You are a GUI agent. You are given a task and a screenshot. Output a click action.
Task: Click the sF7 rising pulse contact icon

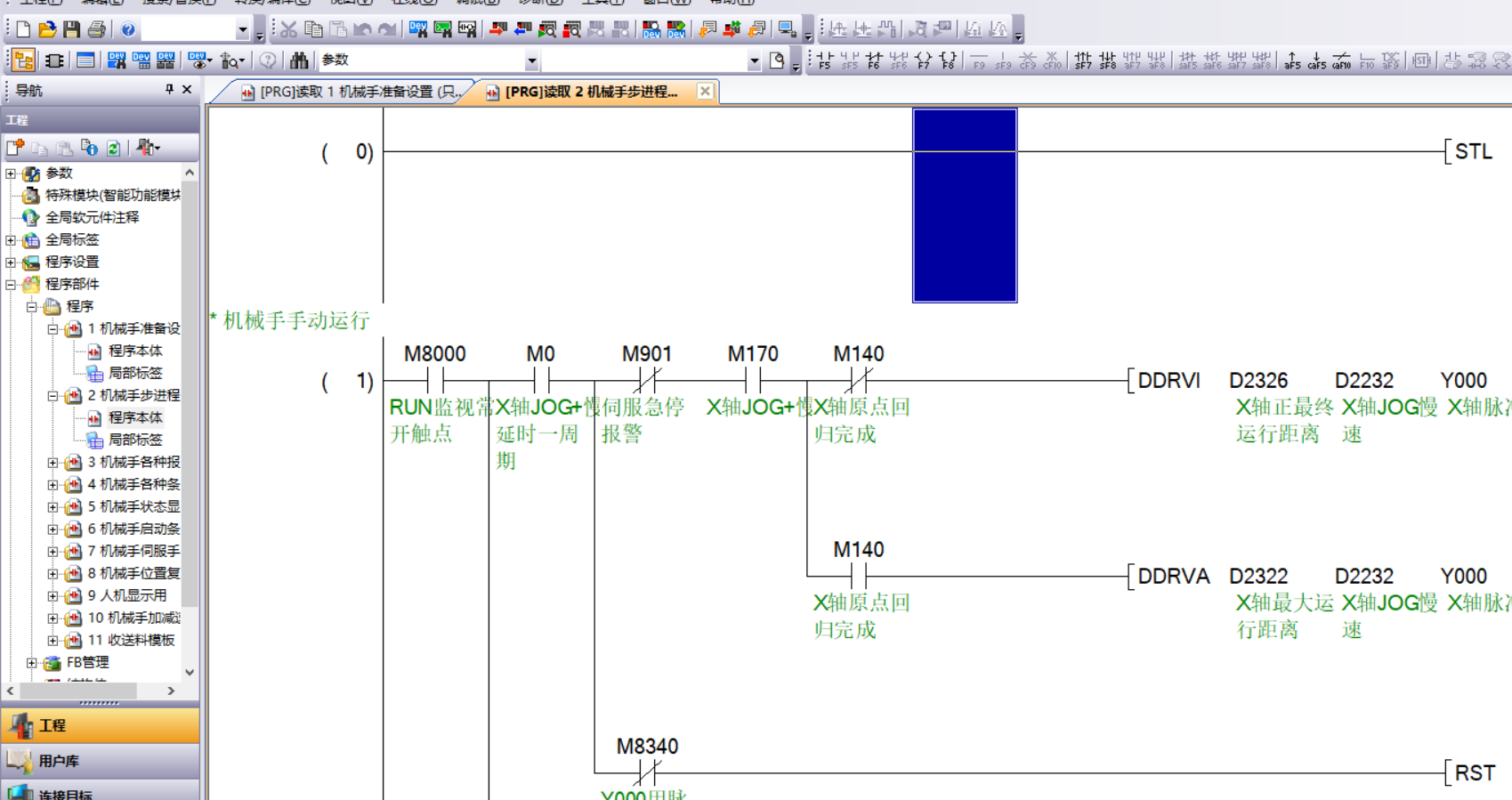pos(1082,61)
